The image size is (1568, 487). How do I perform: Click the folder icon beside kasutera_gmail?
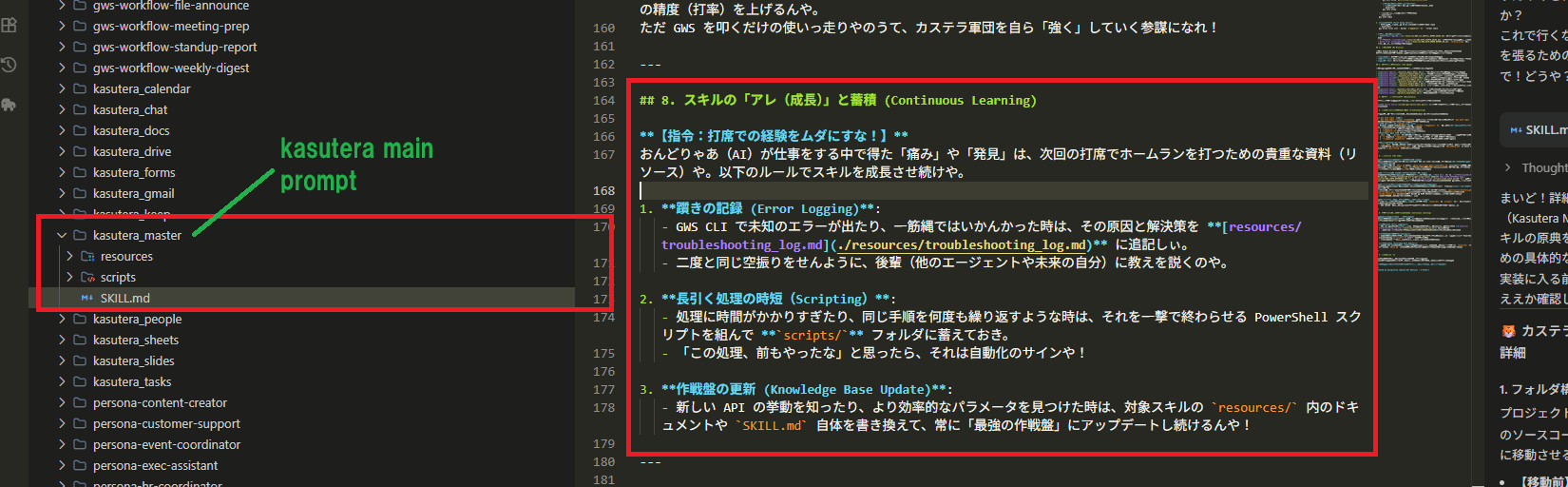(x=80, y=194)
